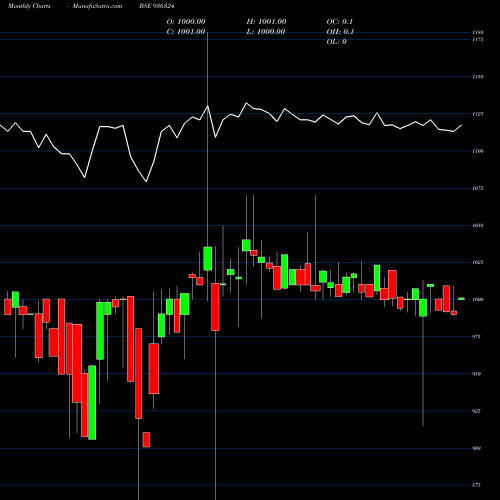Click the 875 price axis label
Image resolution: width=500 pixels, height=500 pixels.
tap(477, 485)
